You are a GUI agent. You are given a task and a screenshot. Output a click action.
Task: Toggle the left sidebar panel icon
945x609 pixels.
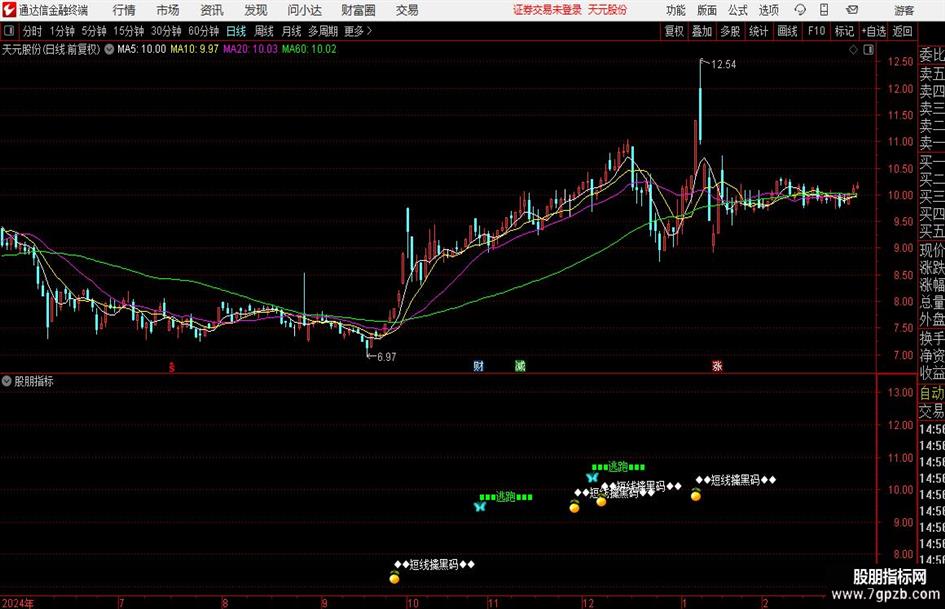[9, 31]
